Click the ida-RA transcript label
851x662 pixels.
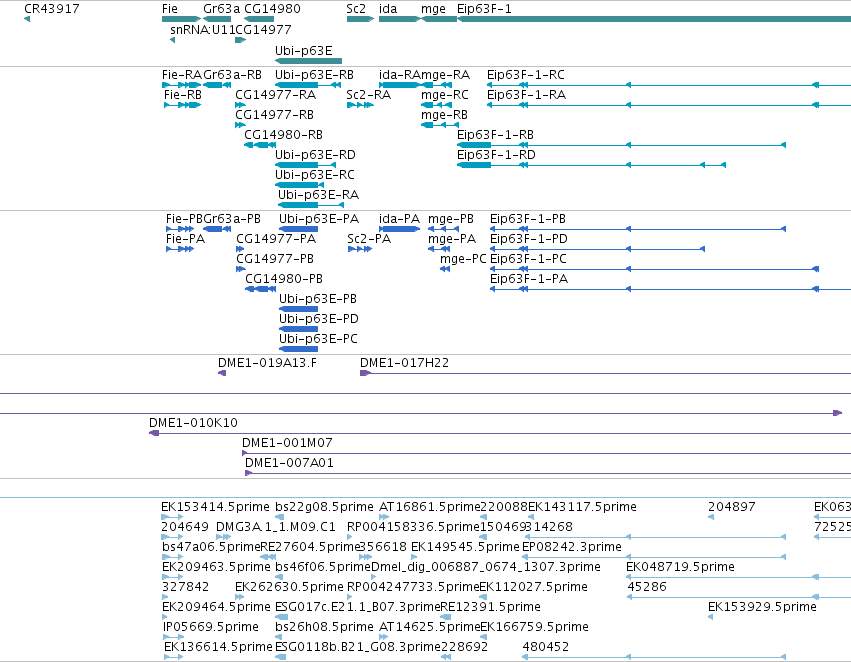pos(399,74)
